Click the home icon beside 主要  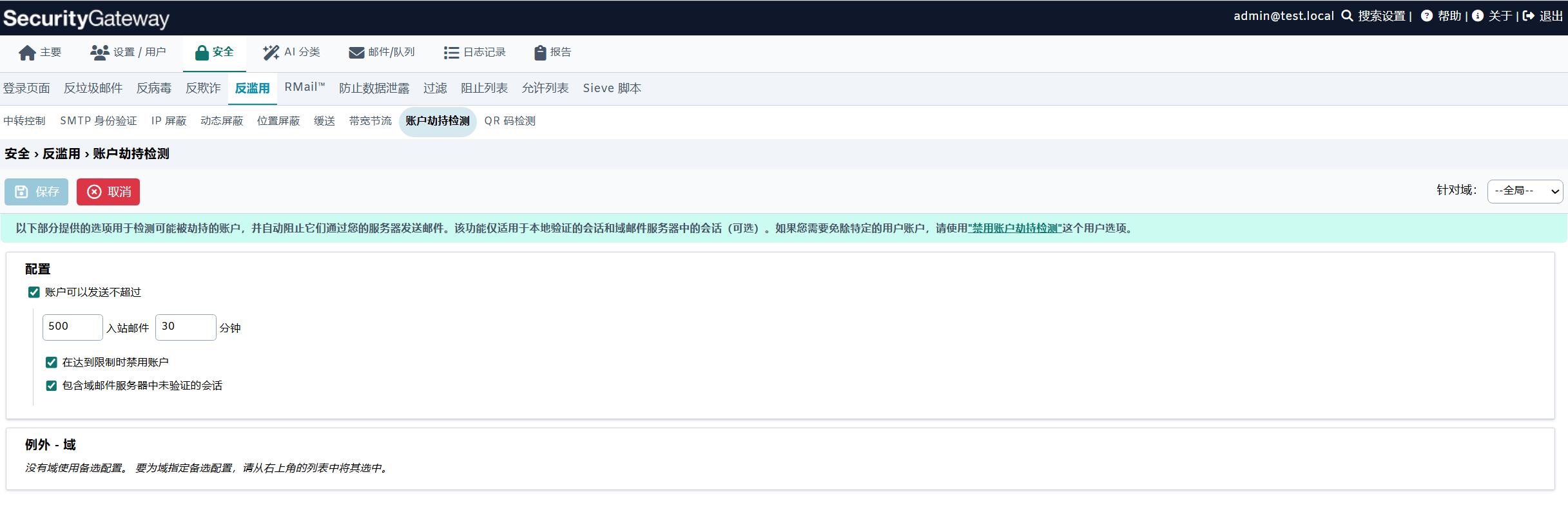point(27,53)
